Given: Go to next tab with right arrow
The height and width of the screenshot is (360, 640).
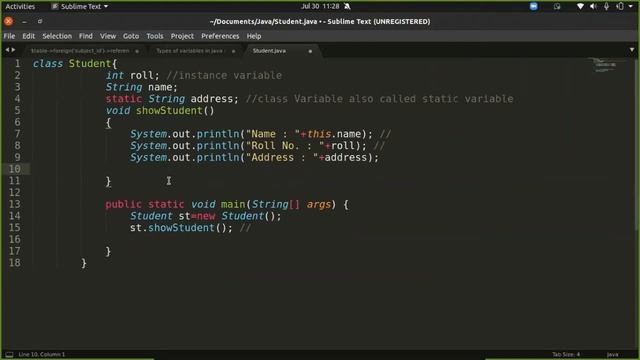Looking at the screenshot, I should tap(13, 49).
